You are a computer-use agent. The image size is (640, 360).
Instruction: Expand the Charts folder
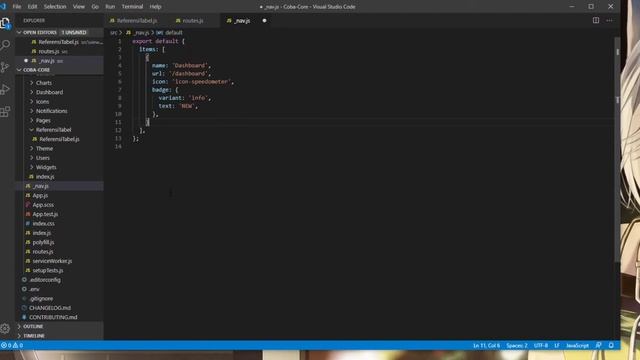[60, 83]
